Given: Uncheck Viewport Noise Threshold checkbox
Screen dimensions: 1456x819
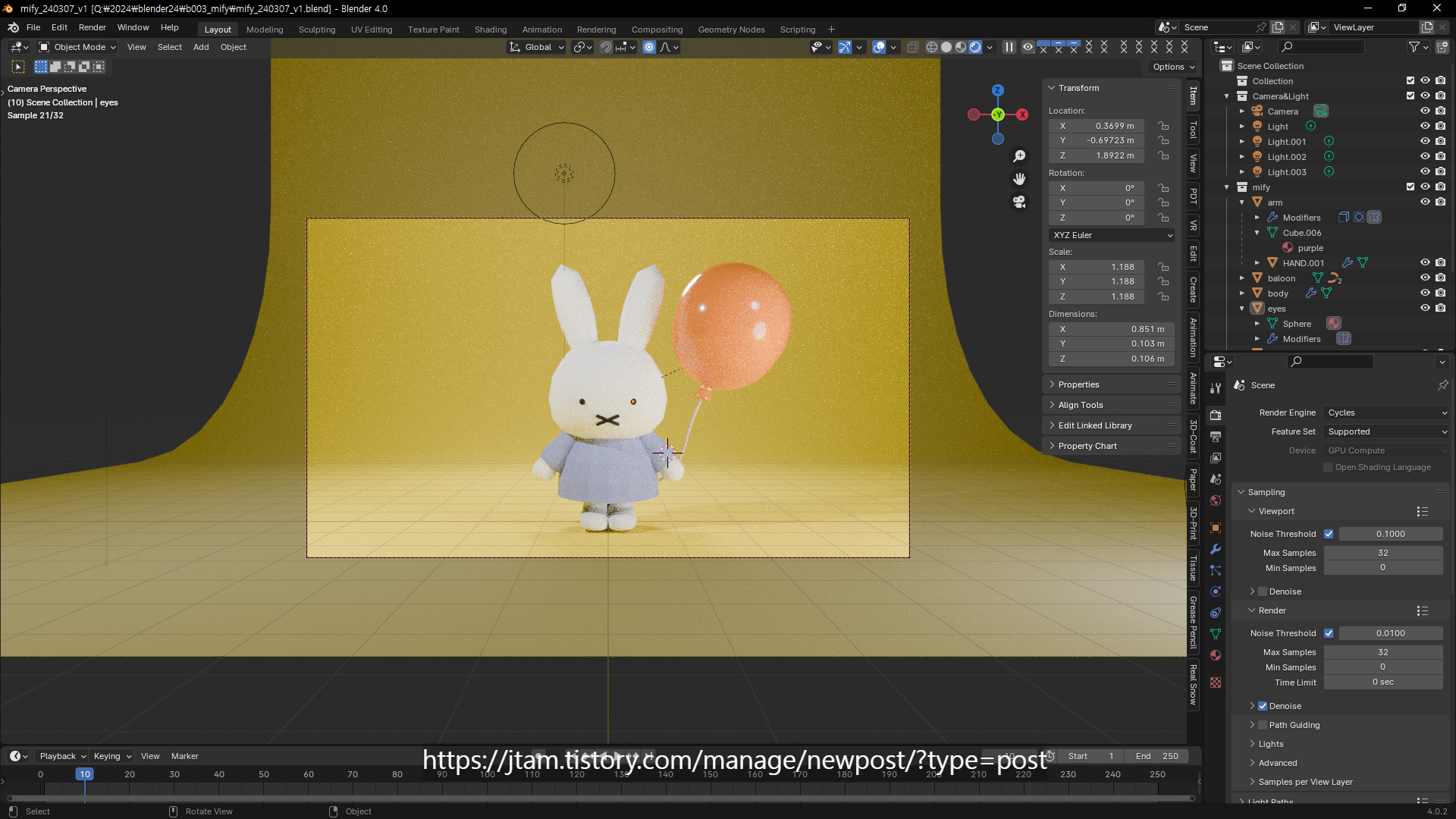Looking at the screenshot, I should coord(1329,534).
